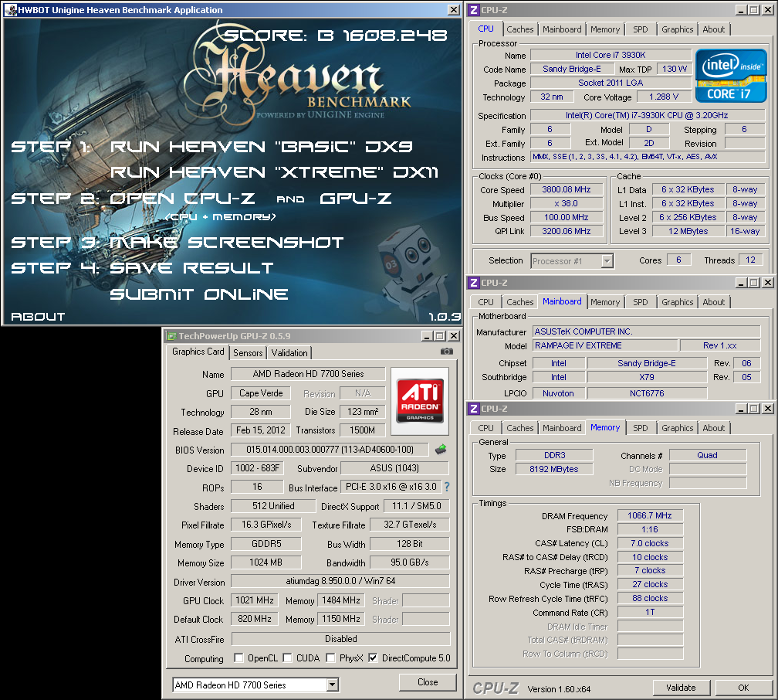Open Memory tab in top CPU-Z window
The image size is (778, 700).
pos(605,29)
